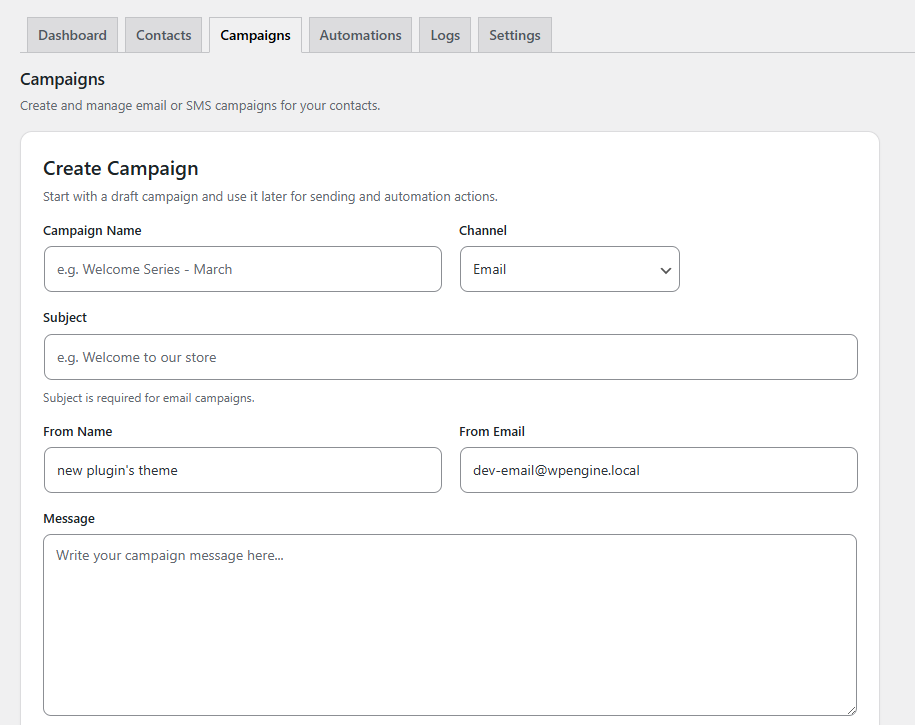The width and height of the screenshot is (915, 725).
Task: Click the Create Campaign heading
Action: pos(121,168)
